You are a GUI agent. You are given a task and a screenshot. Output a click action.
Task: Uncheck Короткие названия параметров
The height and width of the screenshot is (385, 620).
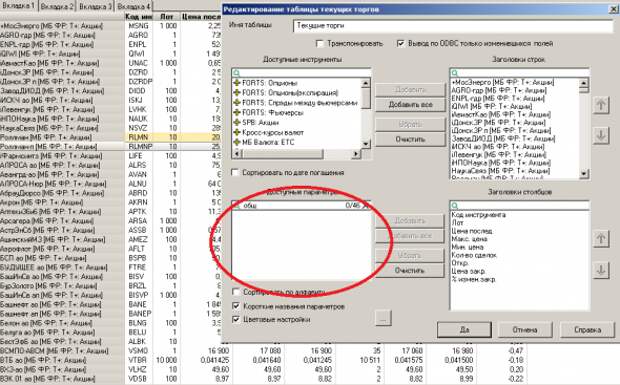point(236,306)
